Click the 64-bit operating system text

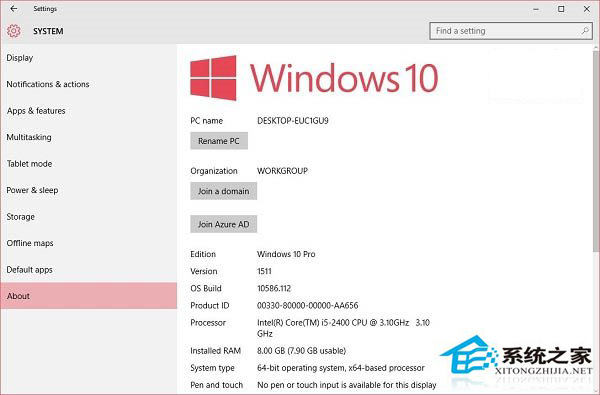[x=341, y=368]
